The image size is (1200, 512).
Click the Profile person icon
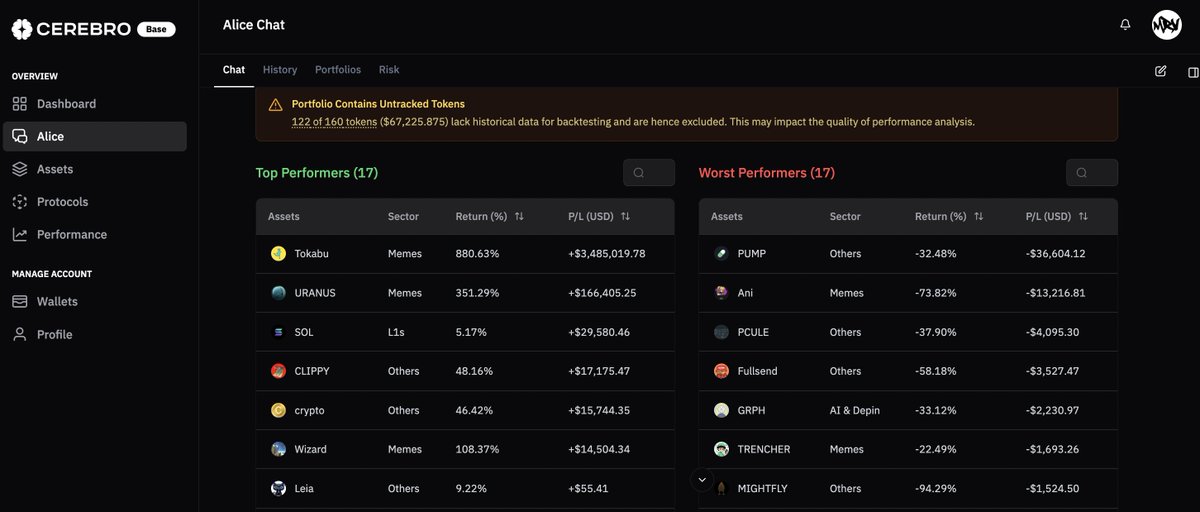pyautogui.click(x=20, y=335)
